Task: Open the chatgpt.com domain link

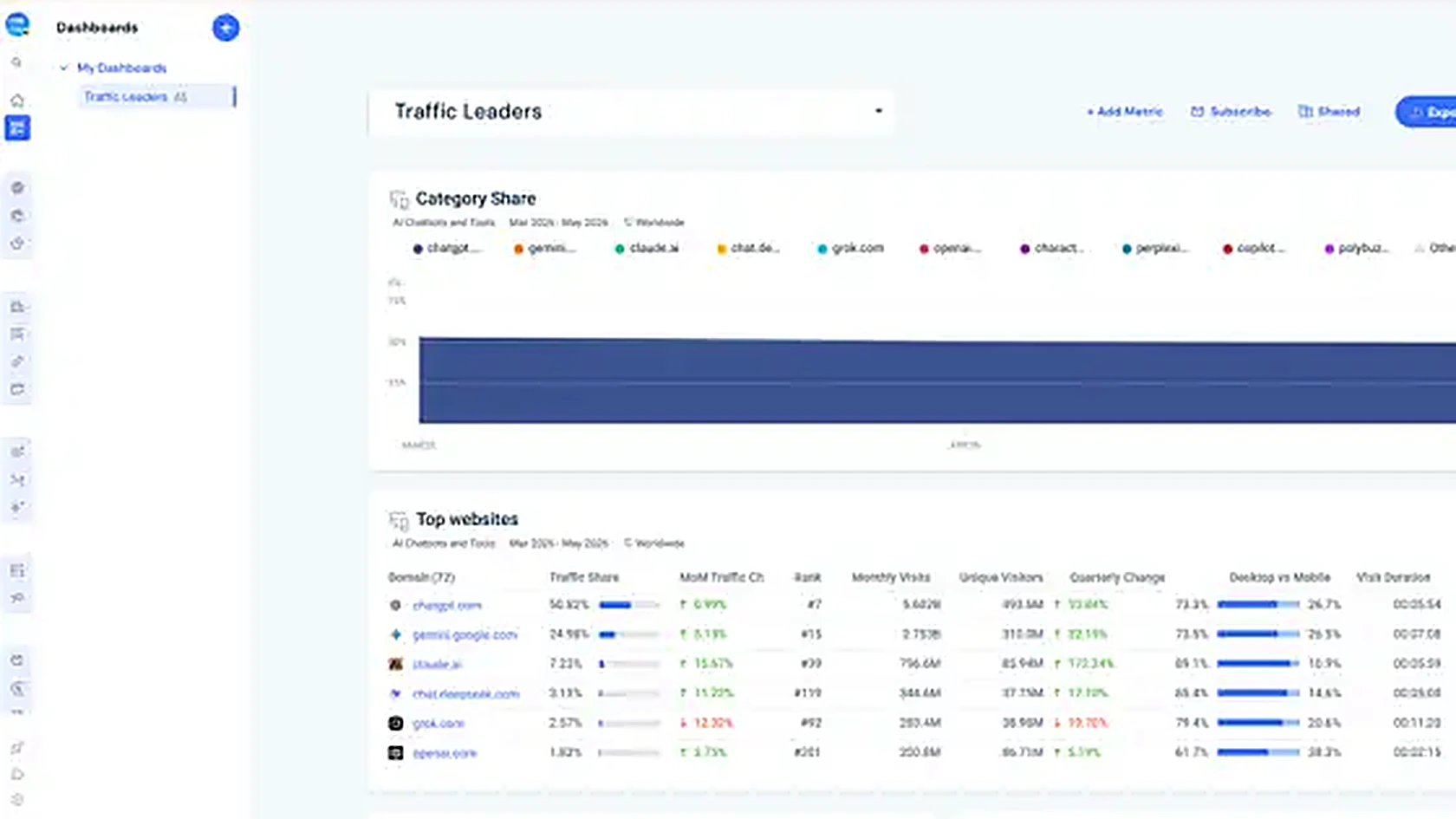Action: pos(447,605)
